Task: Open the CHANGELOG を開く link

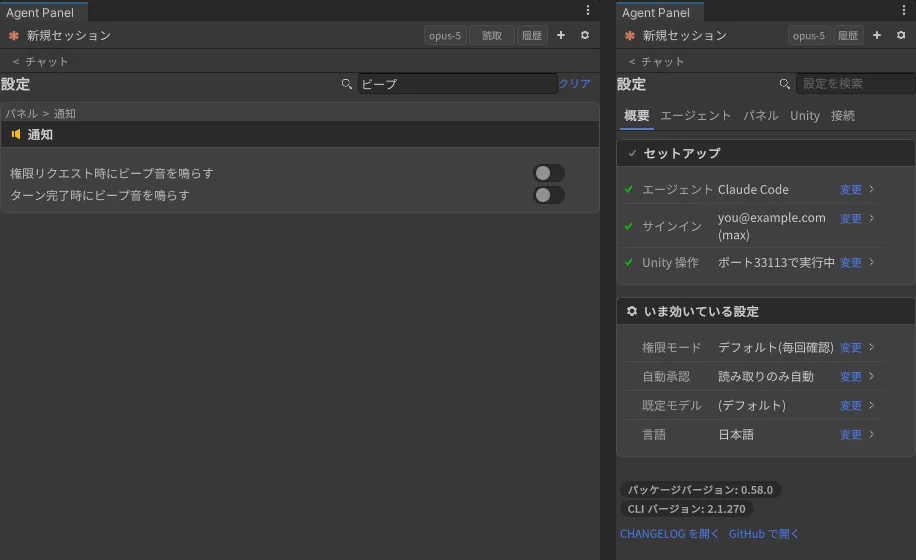Action: point(669,534)
